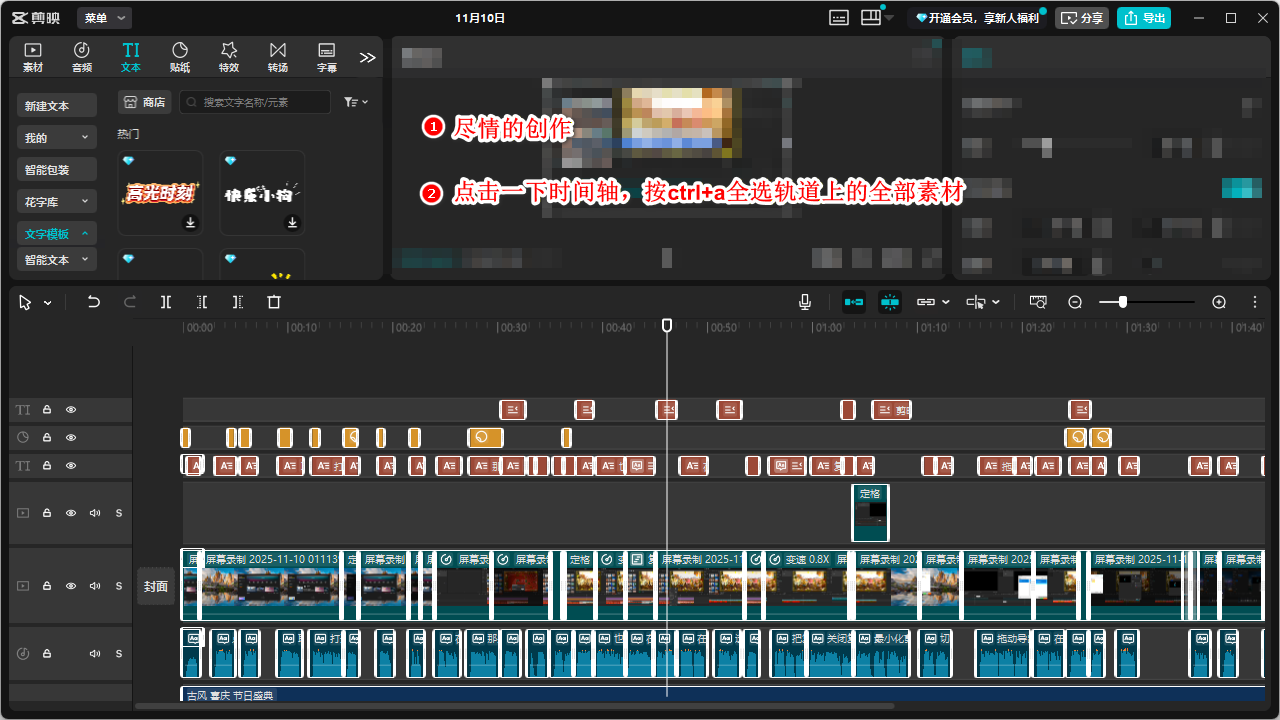Open the 贴纸 stickers panel
The image size is (1280, 720).
pos(180,57)
